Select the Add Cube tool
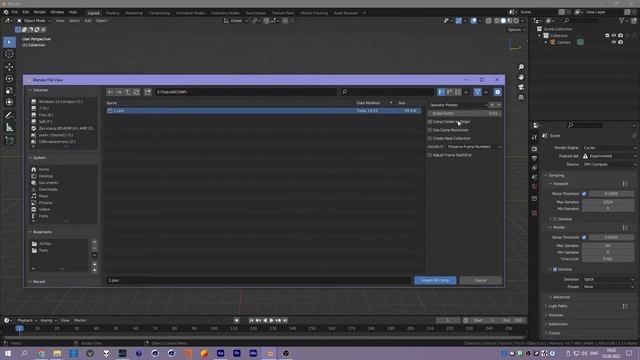The image size is (640, 360). [x=9, y=140]
